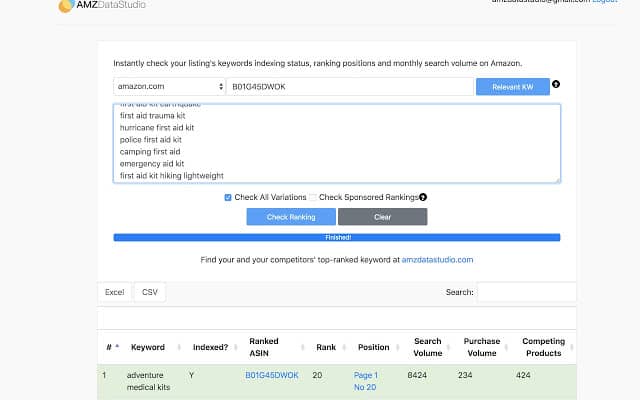Click the info icon beside Sponsored Rankings
The image size is (640, 400).
(x=423, y=197)
